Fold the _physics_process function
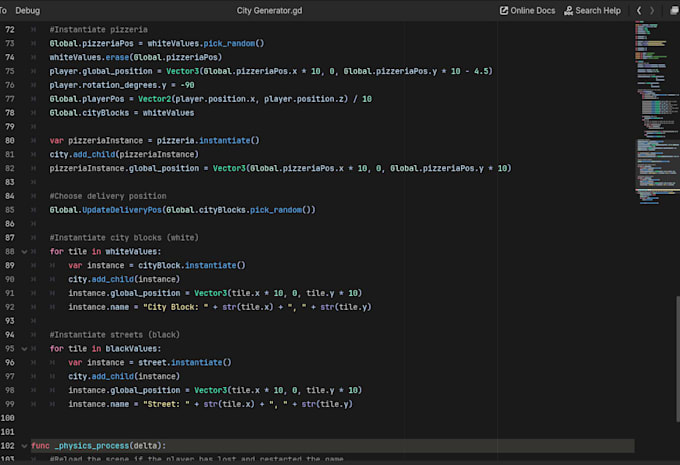The width and height of the screenshot is (680, 465). pyautogui.click(x=24, y=446)
